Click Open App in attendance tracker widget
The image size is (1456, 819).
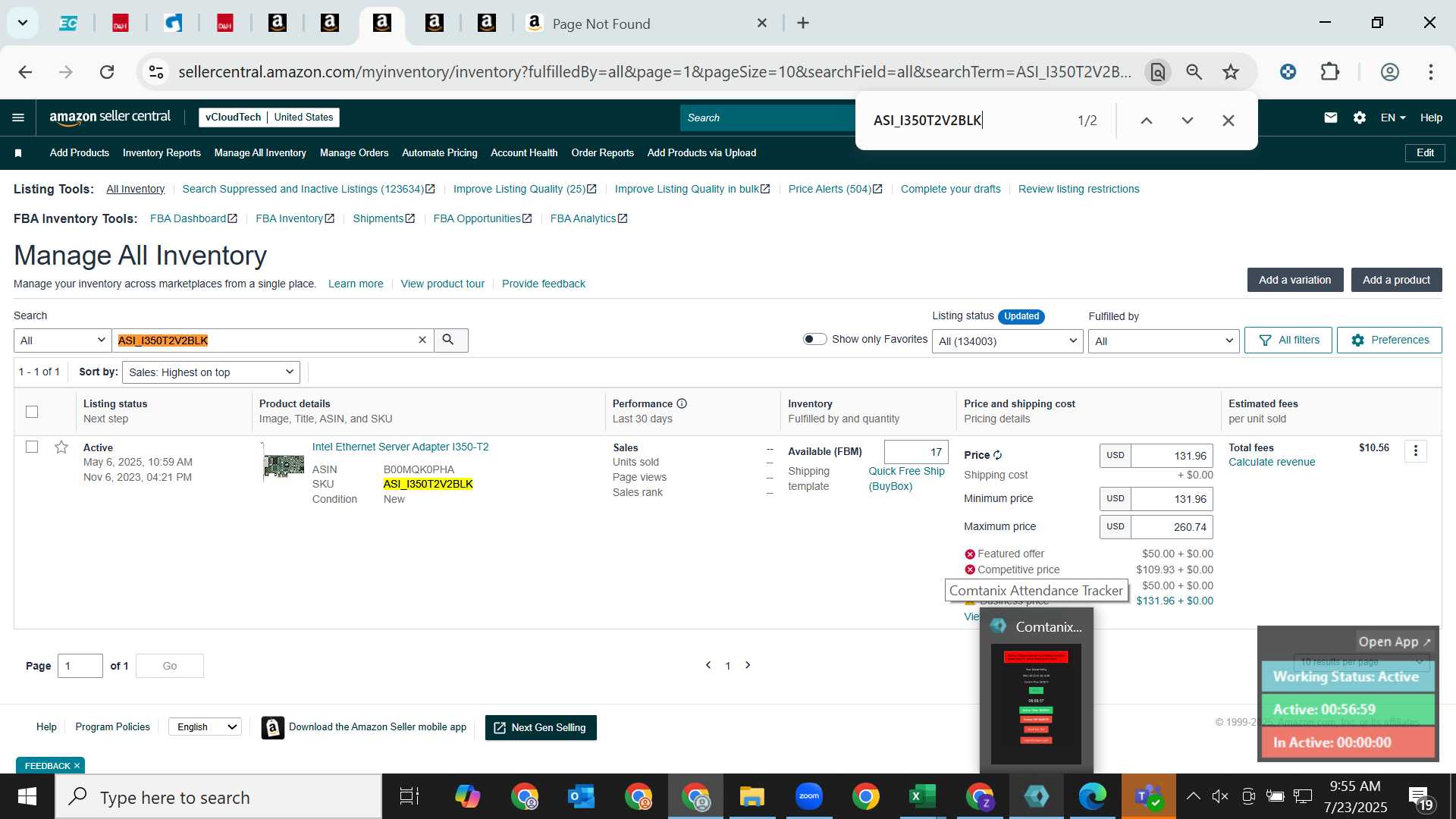point(1394,642)
